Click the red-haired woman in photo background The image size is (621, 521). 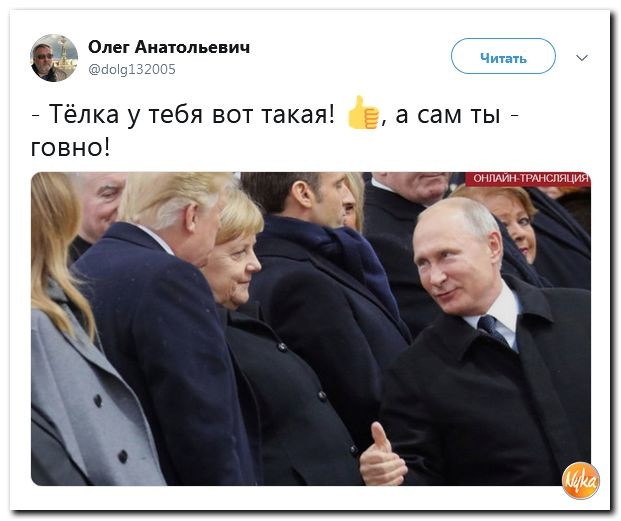point(515,222)
